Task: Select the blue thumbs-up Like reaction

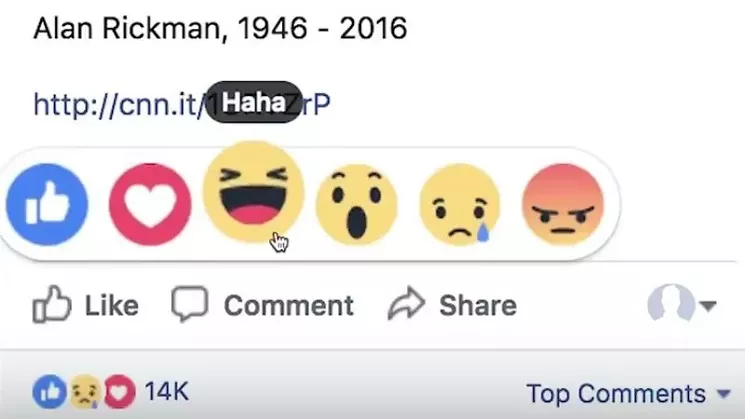Action: point(47,205)
